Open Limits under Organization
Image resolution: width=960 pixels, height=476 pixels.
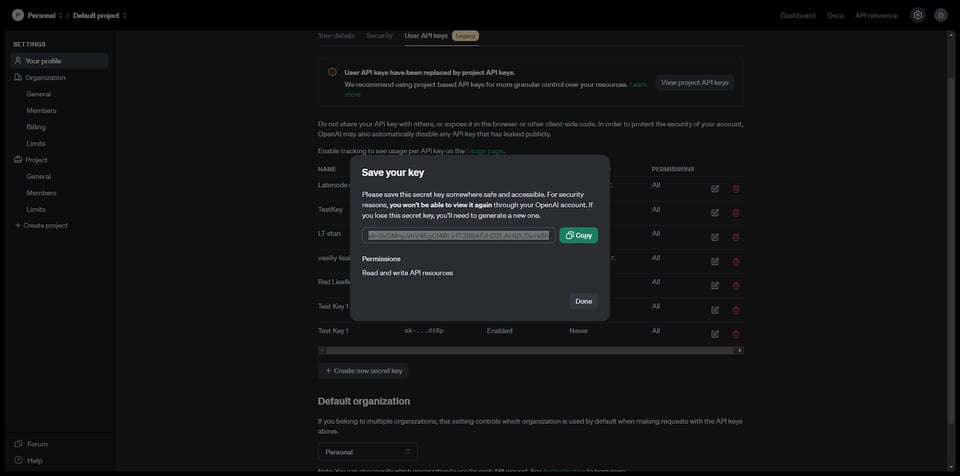pos(36,143)
